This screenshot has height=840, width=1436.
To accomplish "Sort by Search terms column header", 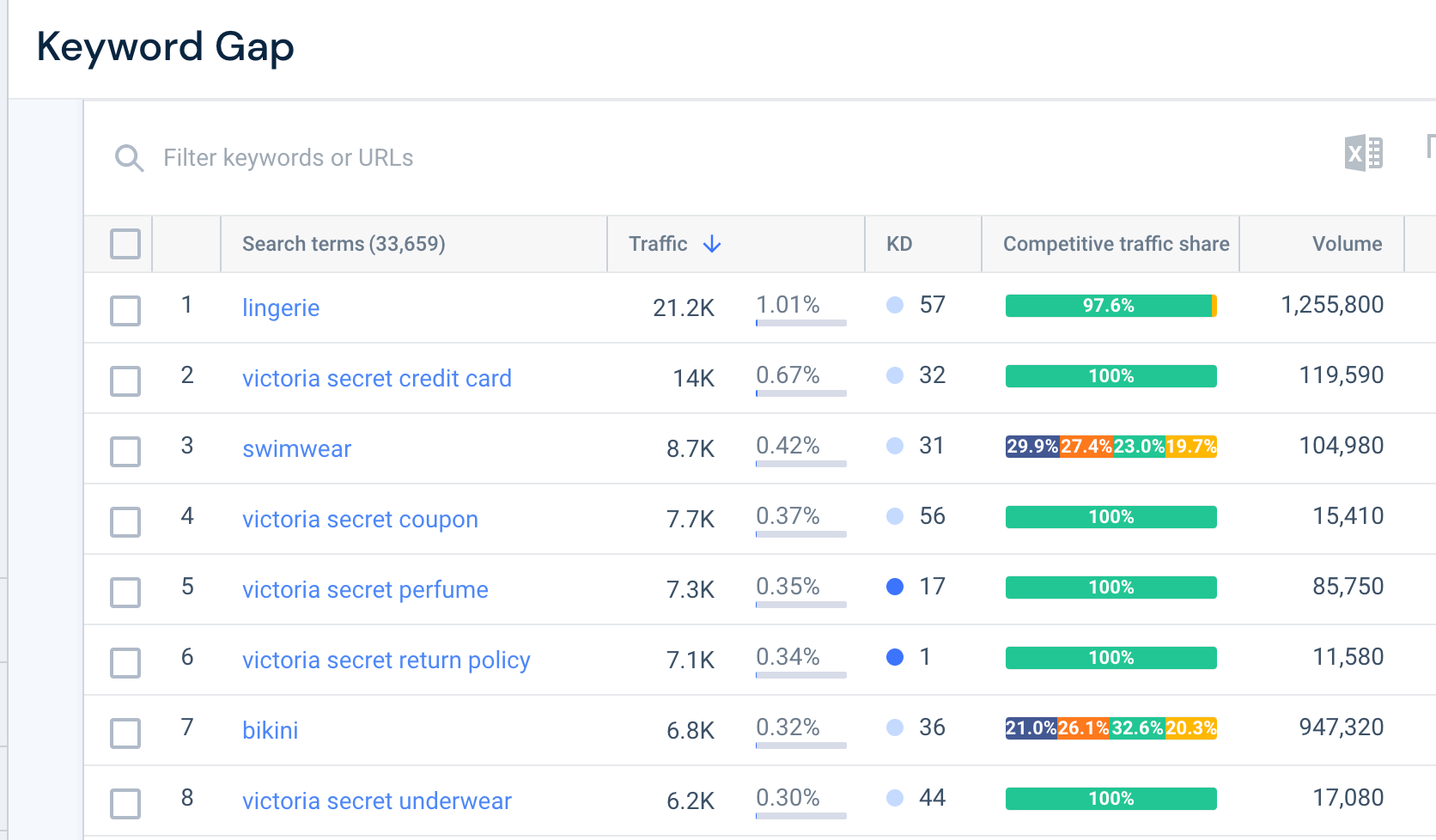I will pos(344,244).
